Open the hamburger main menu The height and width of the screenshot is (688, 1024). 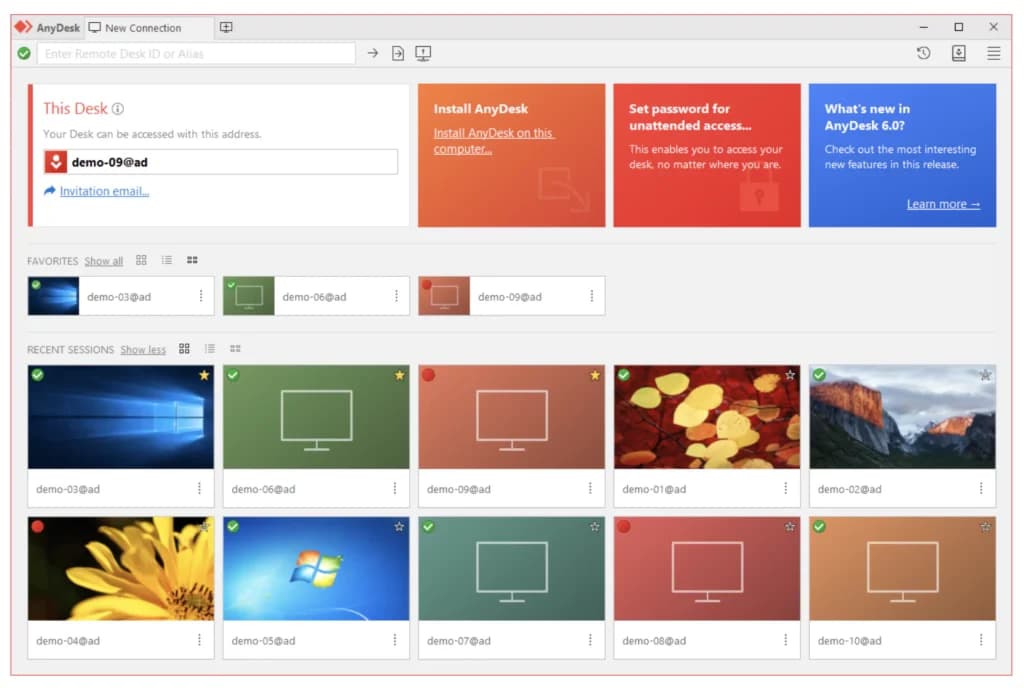[993, 53]
